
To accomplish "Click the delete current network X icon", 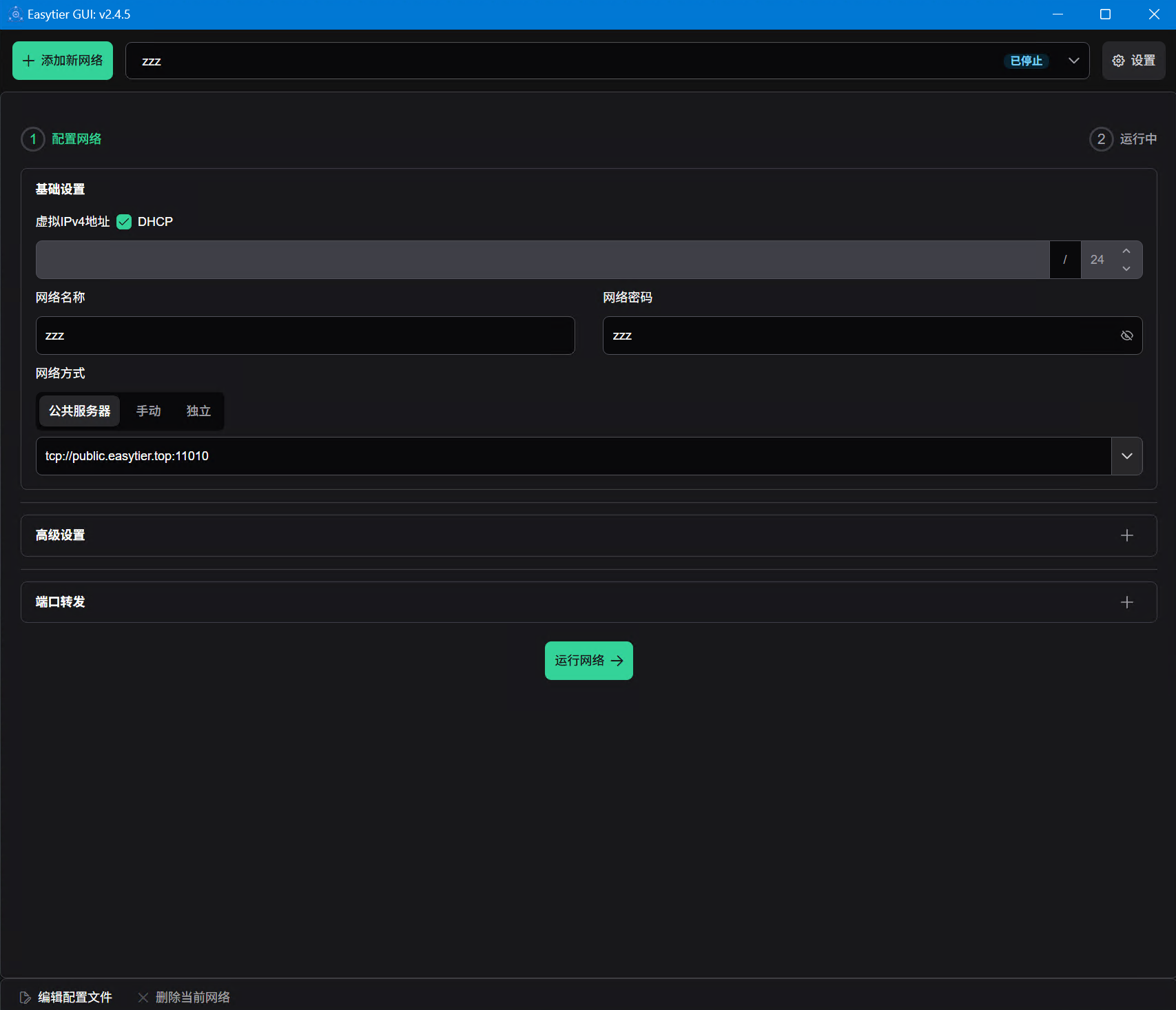I will [x=143, y=997].
